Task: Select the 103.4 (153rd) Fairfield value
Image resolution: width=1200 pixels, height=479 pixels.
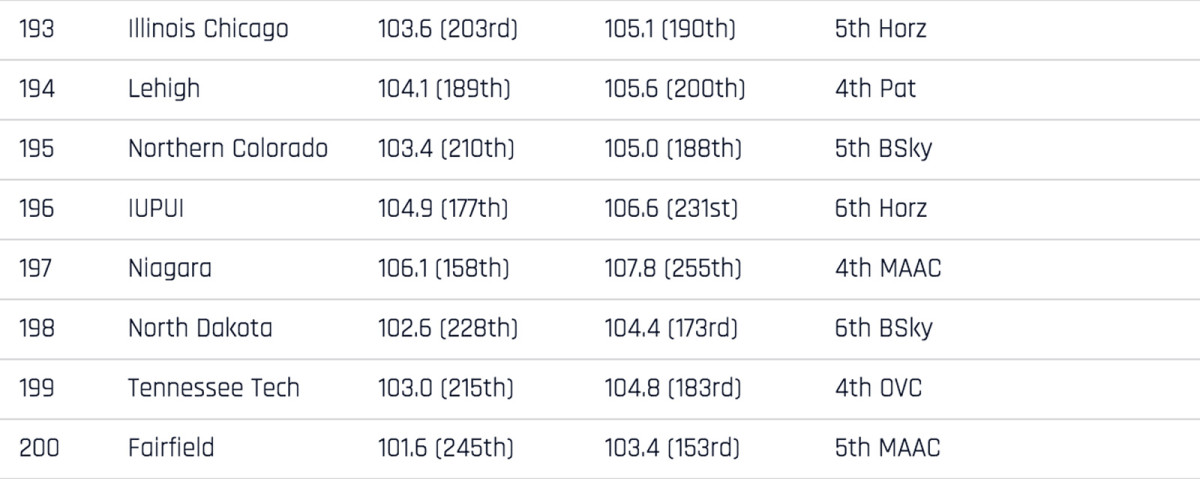Action: (x=673, y=447)
